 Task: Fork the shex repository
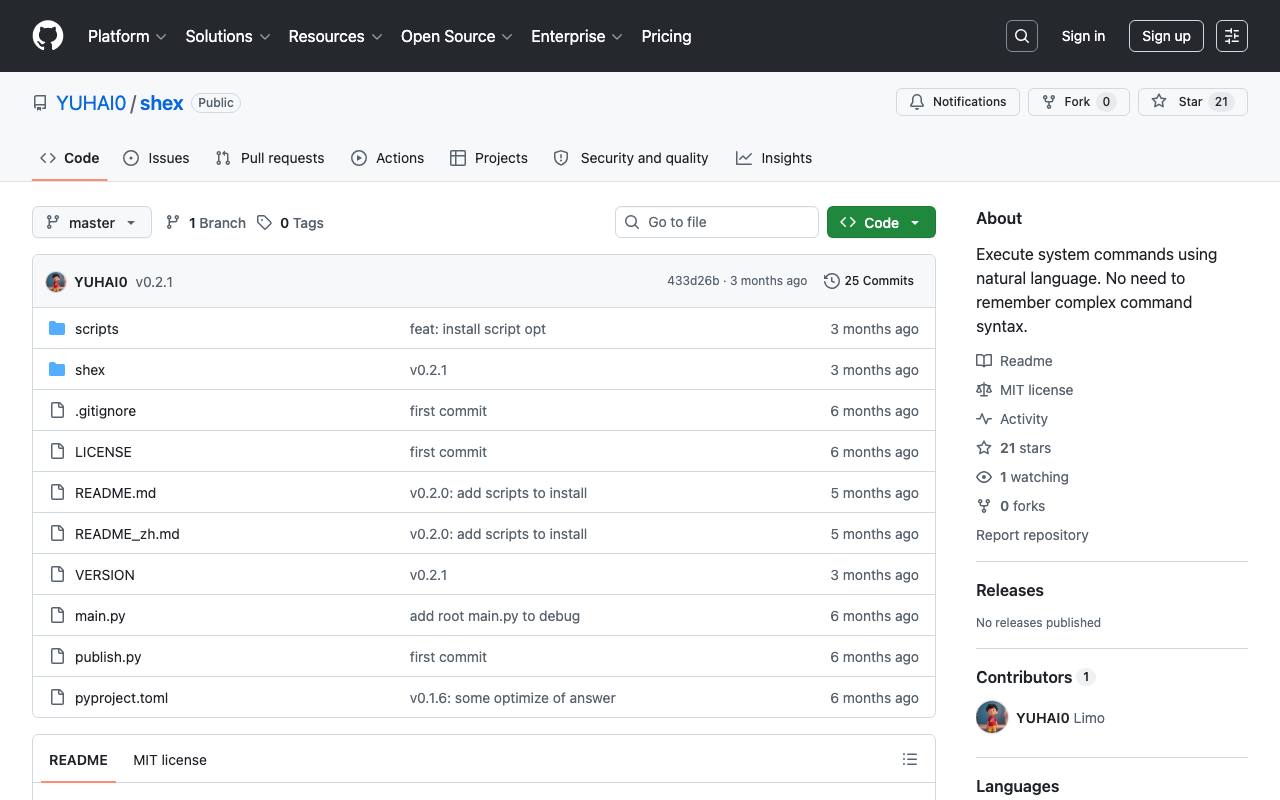tap(1078, 102)
